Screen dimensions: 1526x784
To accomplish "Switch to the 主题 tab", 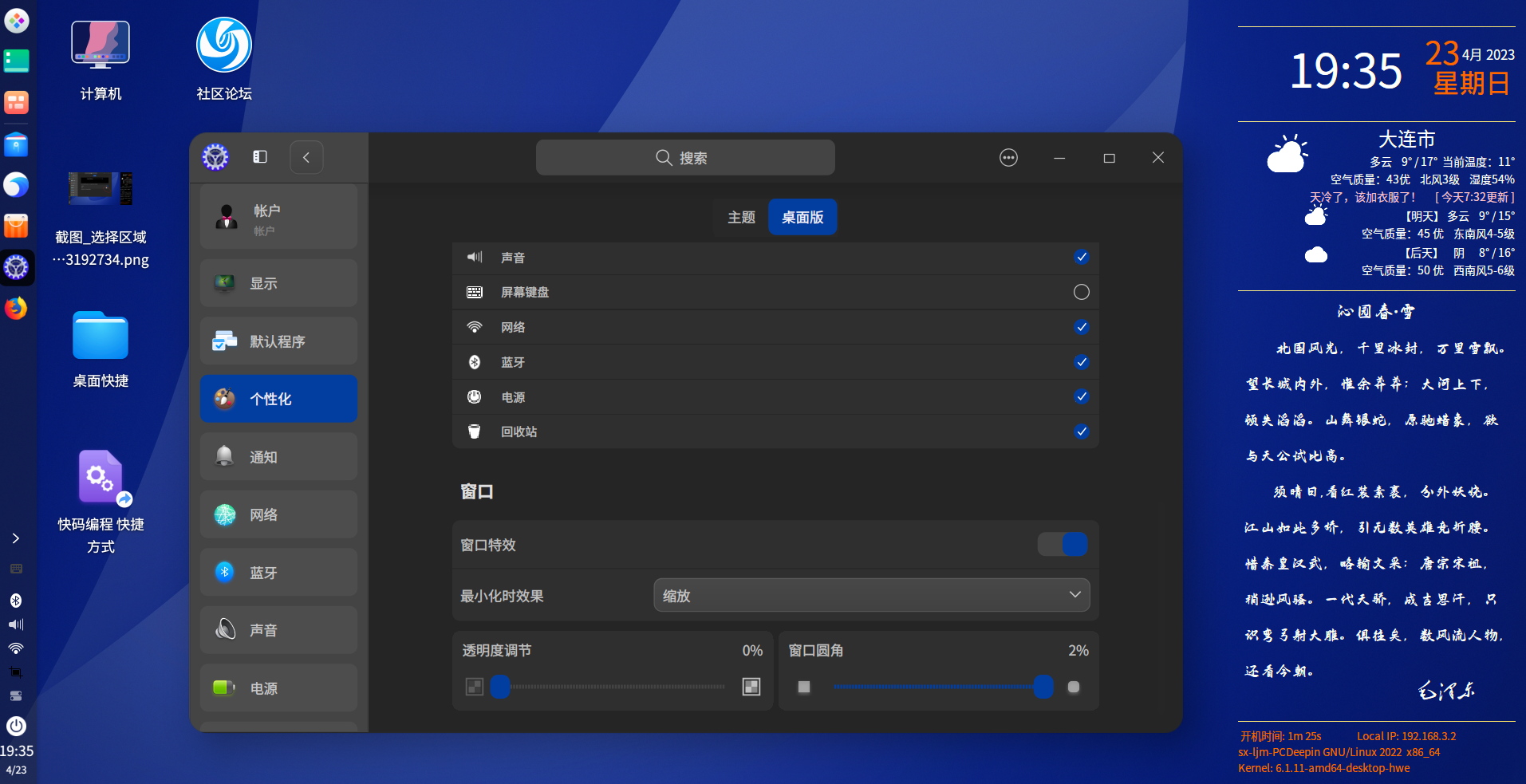I will point(740,216).
